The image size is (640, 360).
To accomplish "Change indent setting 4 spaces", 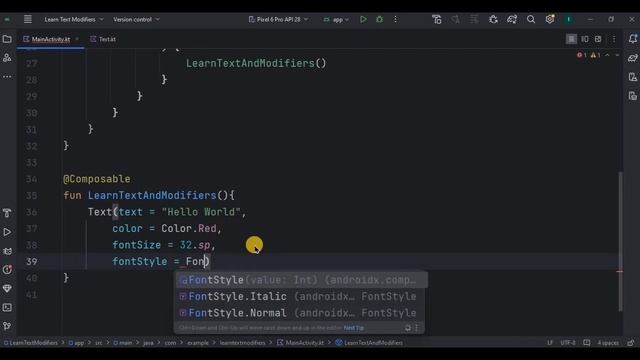I will pos(608,343).
